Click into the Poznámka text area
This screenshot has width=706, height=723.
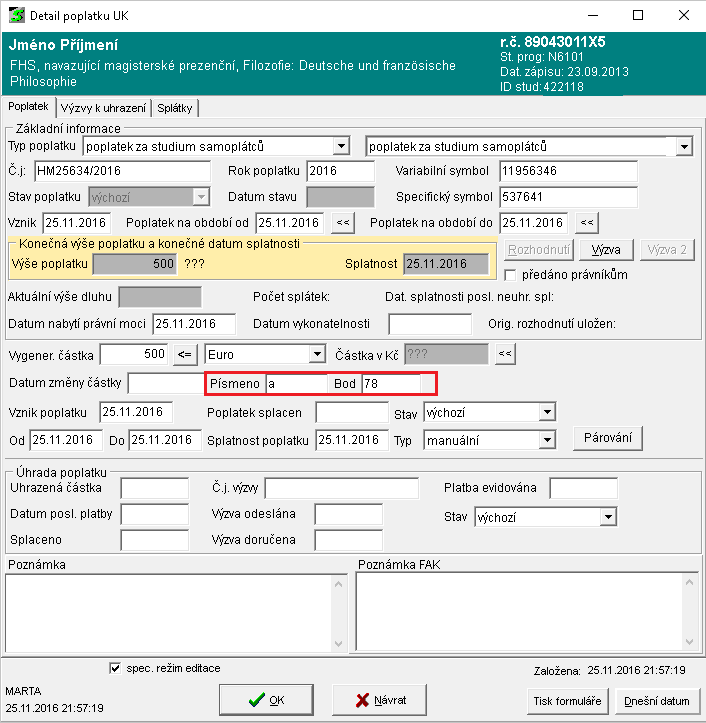click(176, 610)
